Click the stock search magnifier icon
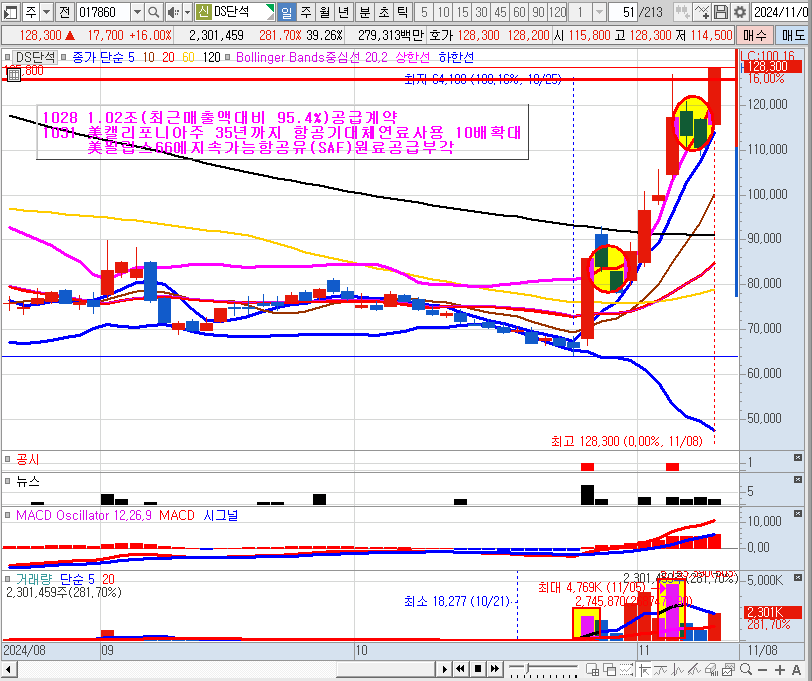812x681 pixels. coord(153,12)
